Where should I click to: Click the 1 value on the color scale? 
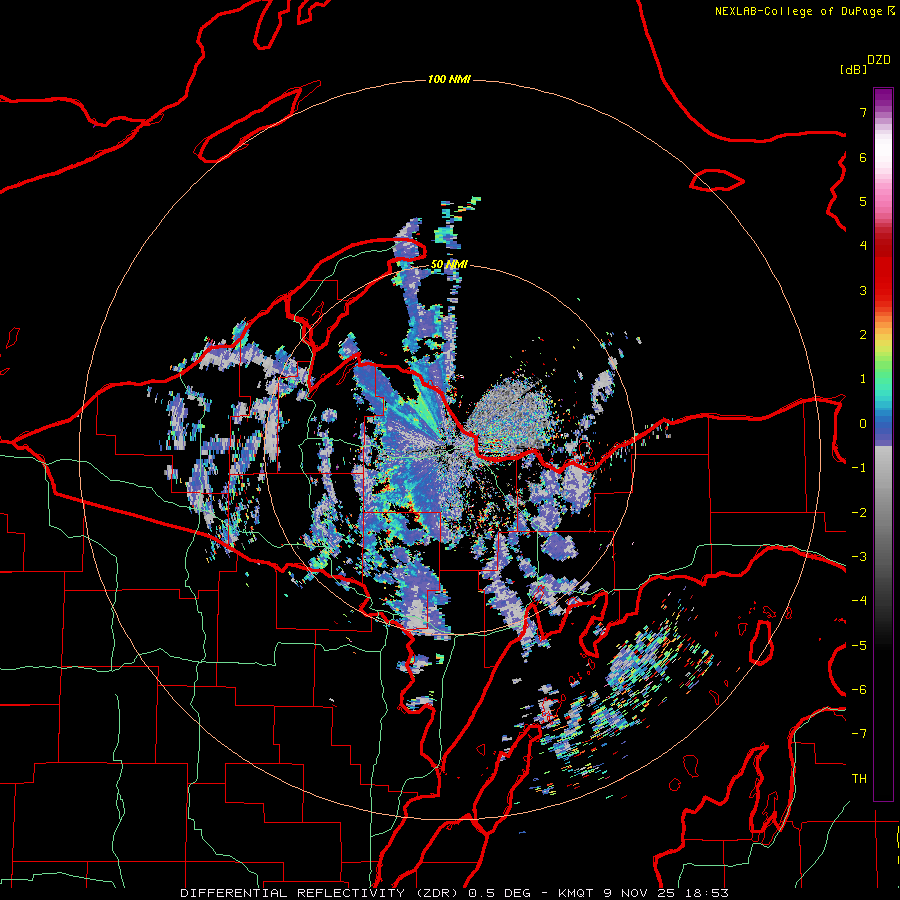pyautogui.click(x=863, y=379)
